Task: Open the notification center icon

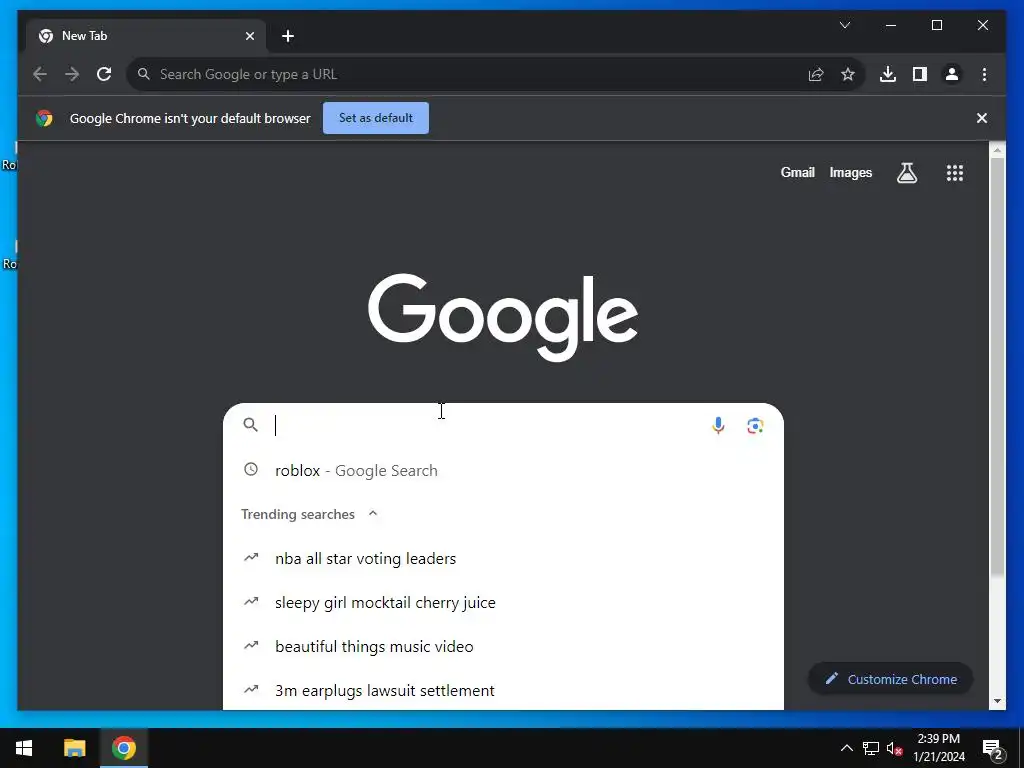Action: click(x=993, y=748)
